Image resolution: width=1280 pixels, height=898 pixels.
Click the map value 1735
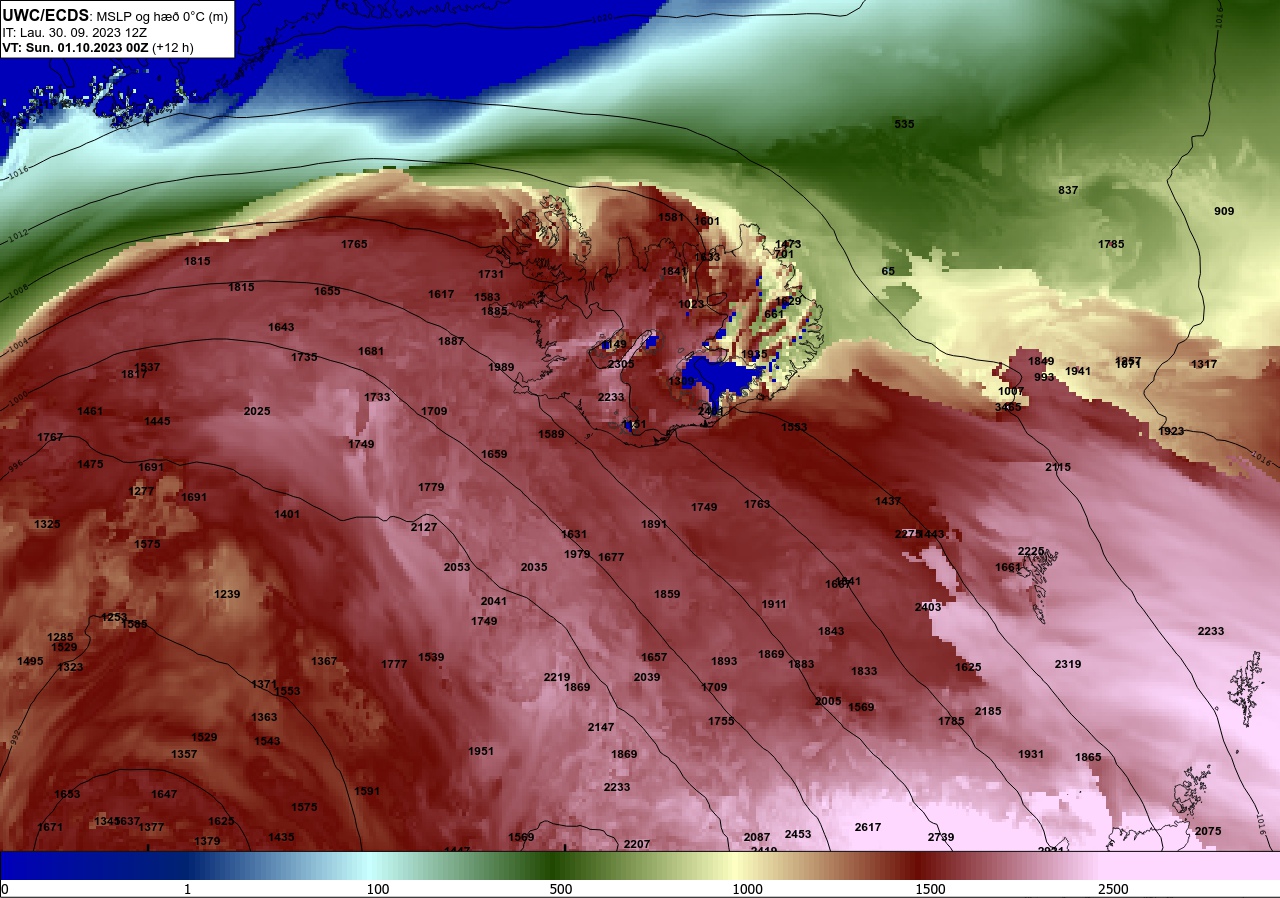click(304, 357)
